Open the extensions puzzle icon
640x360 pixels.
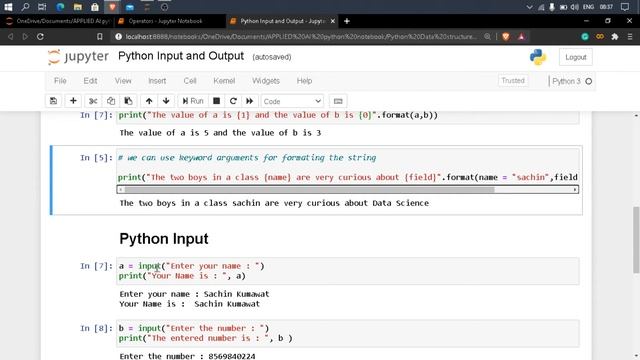[615, 36]
